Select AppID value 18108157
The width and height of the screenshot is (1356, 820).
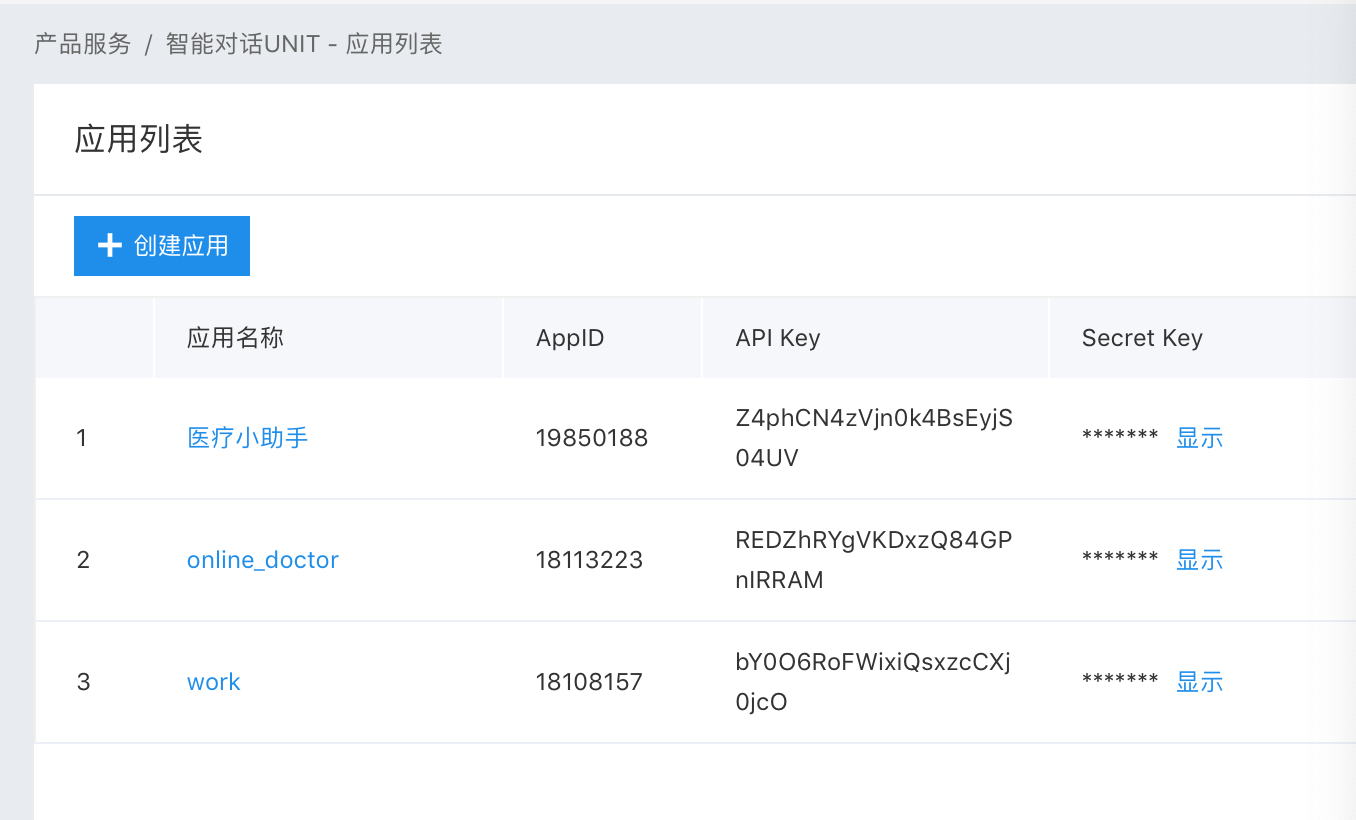tap(589, 682)
